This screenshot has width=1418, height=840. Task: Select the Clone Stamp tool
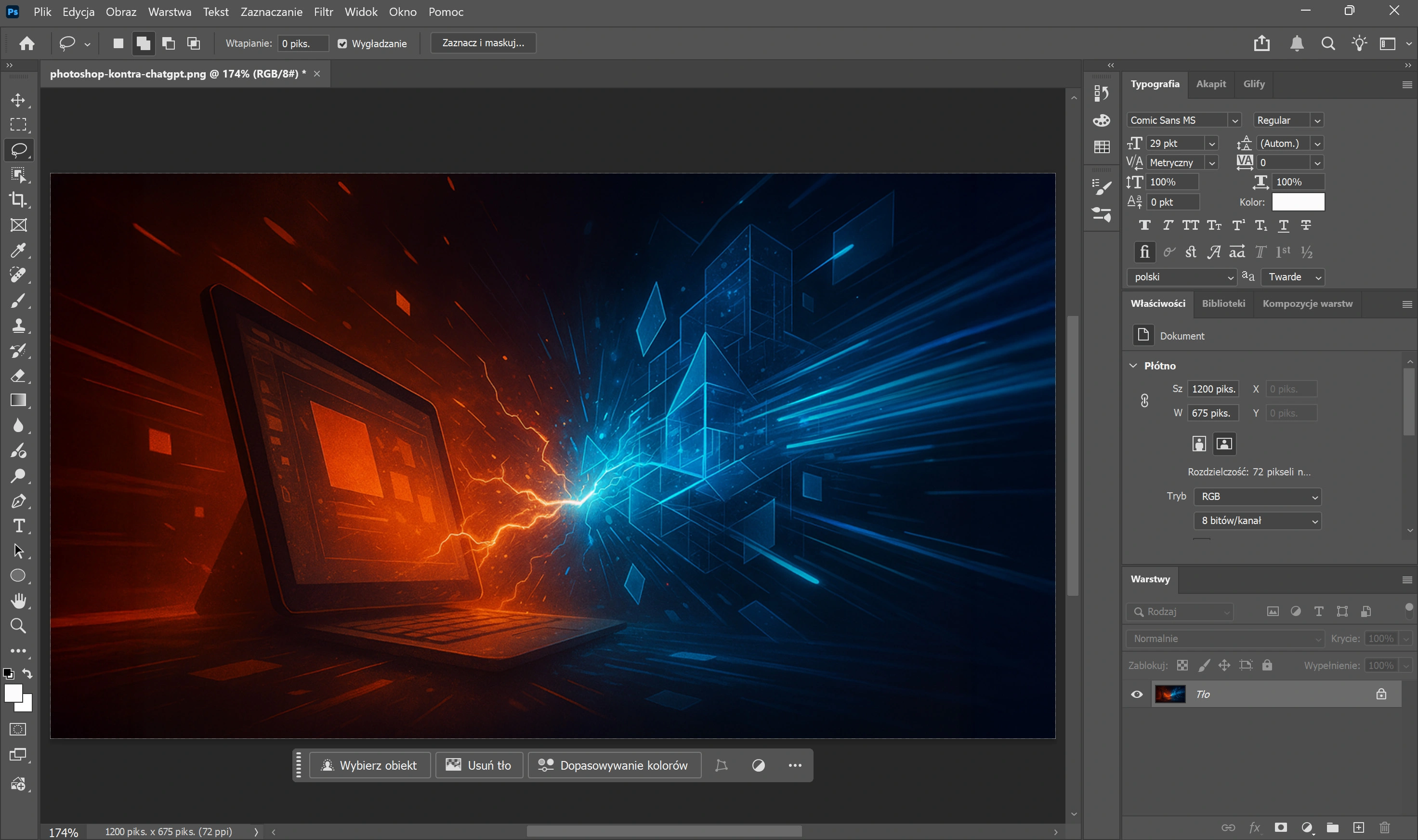click(x=18, y=326)
